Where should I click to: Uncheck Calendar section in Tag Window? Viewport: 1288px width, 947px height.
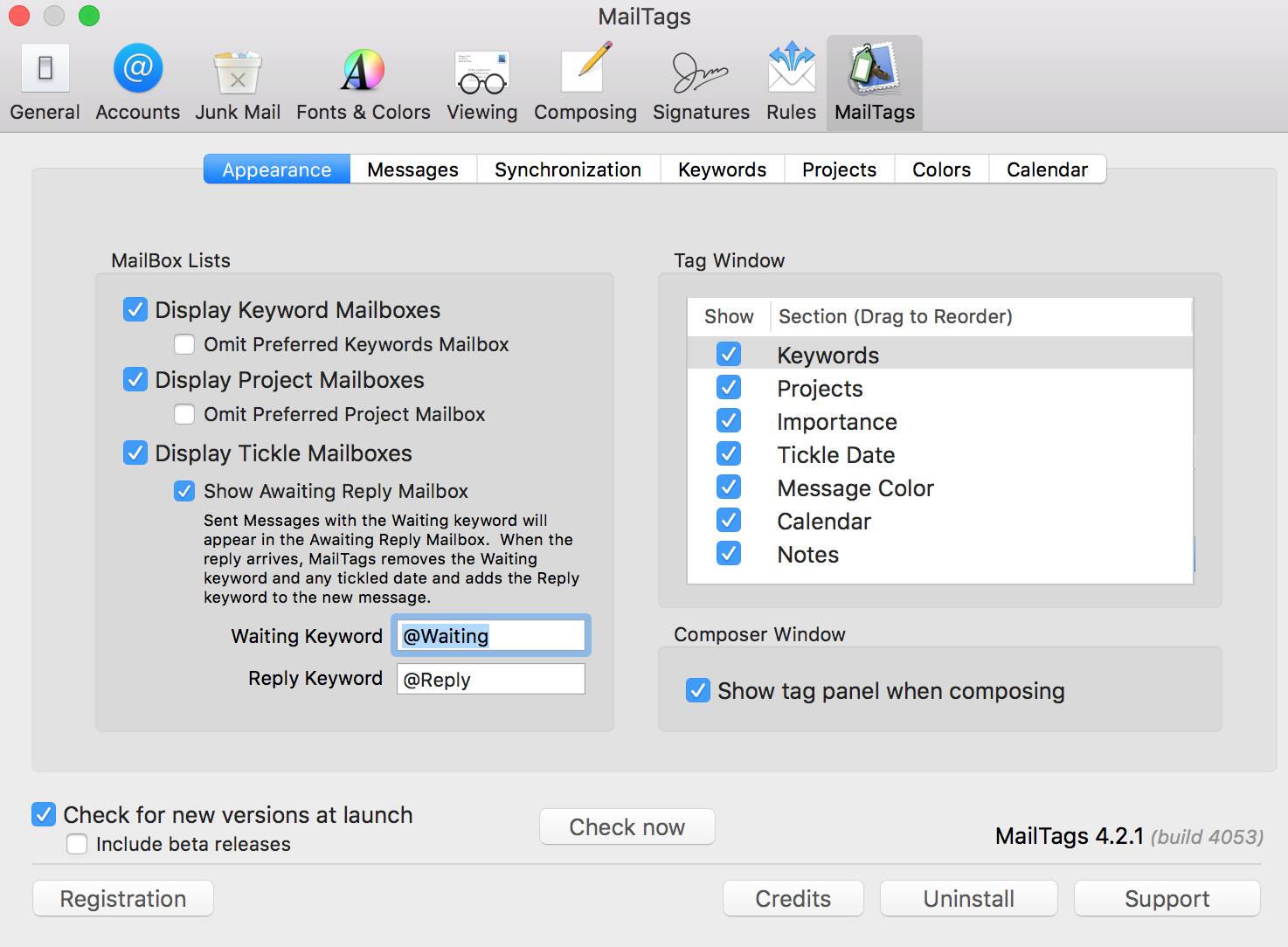click(x=729, y=520)
